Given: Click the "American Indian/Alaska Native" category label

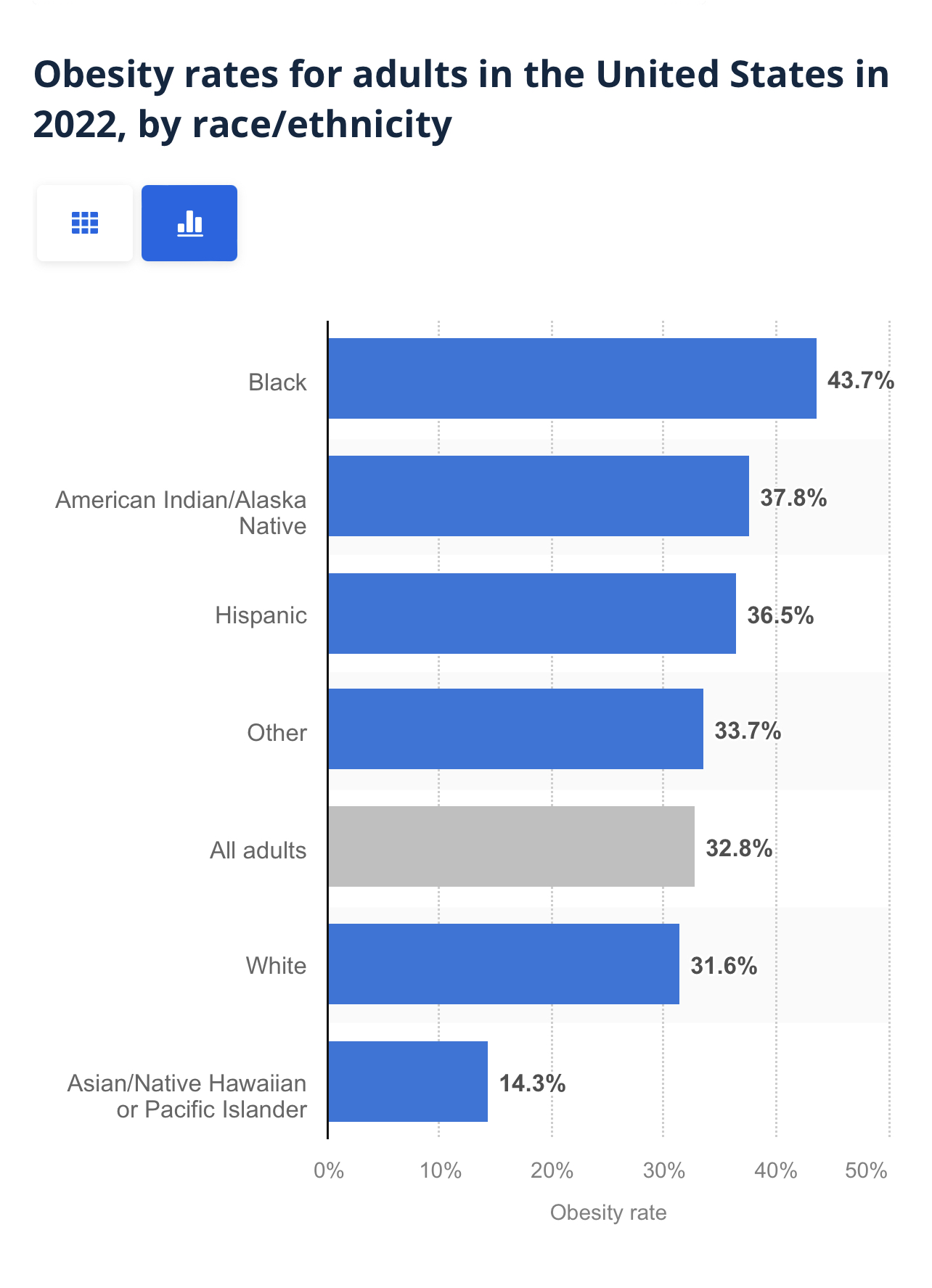Looking at the screenshot, I should pyautogui.click(x=181, y=512).
